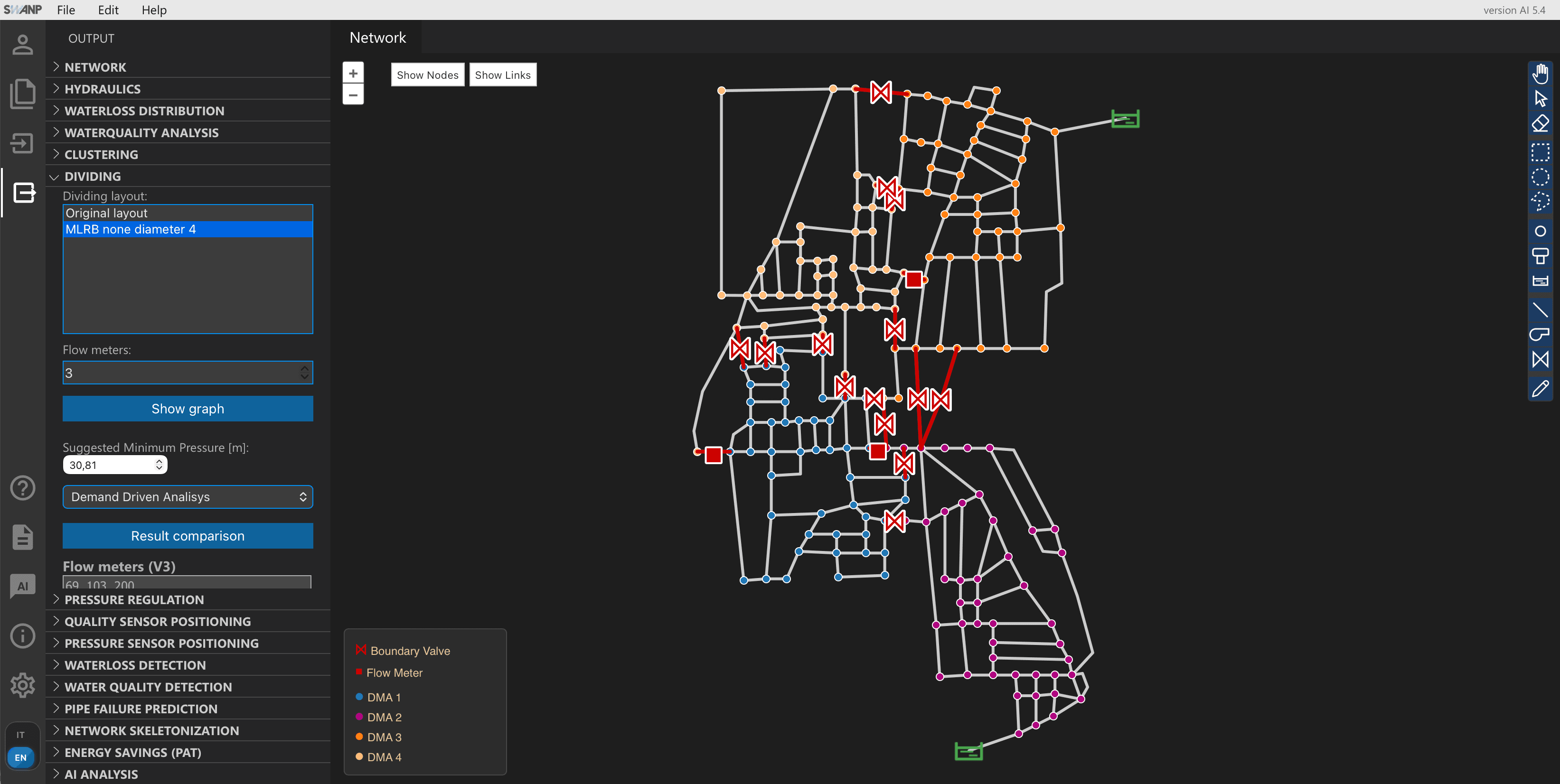Click the Flow meters stepper arrows
Viewport: 1560px width, 784px height.
pos(305,373)
